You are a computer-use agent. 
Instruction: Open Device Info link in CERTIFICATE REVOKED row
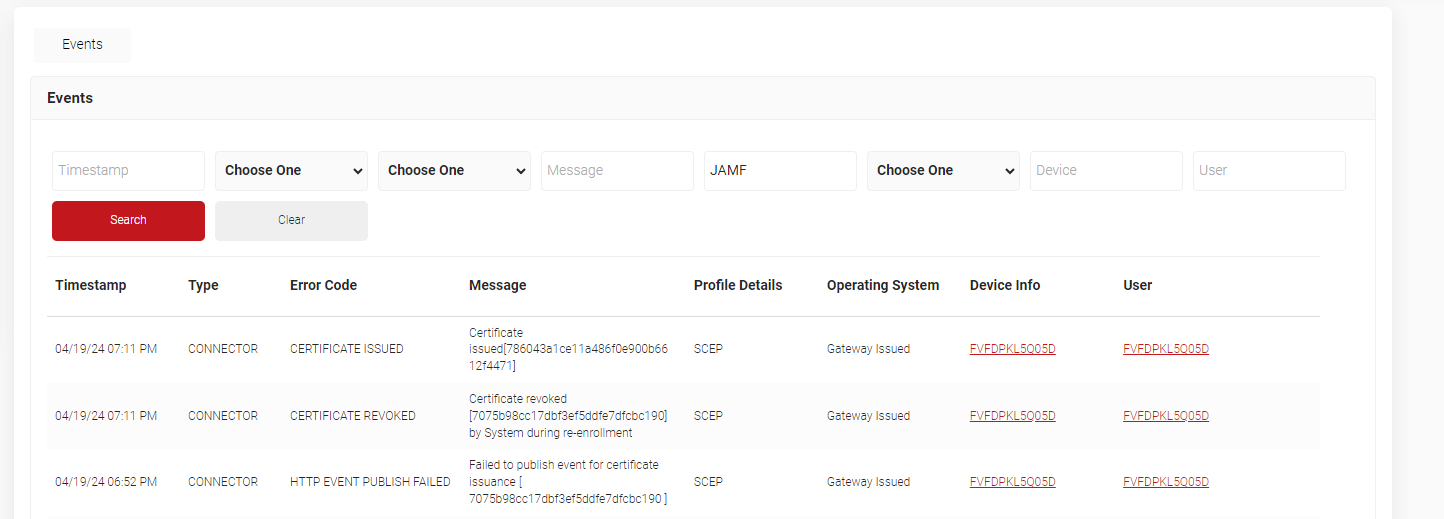(1012, 416)
